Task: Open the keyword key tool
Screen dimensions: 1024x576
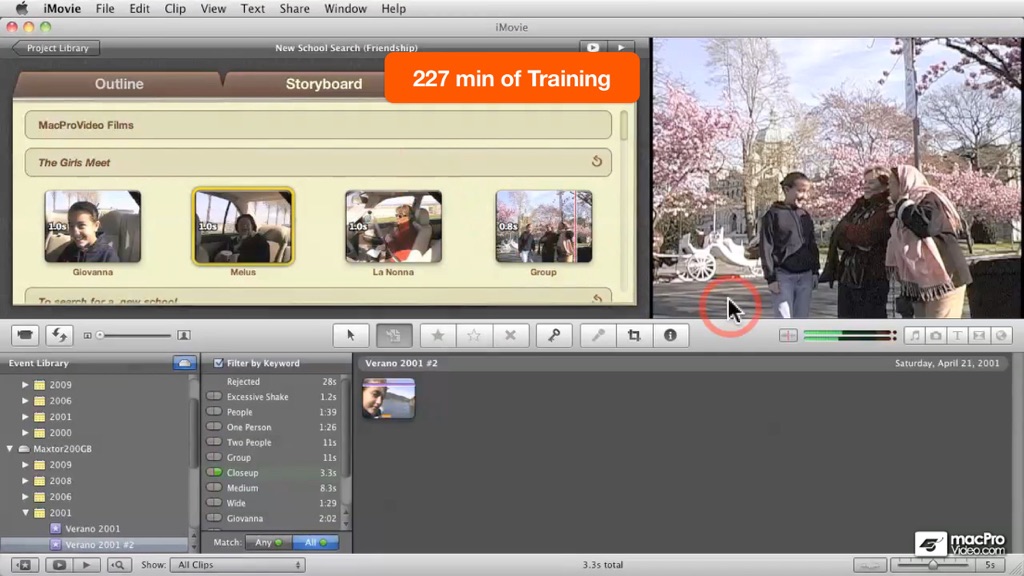Action: coord(554,335)
